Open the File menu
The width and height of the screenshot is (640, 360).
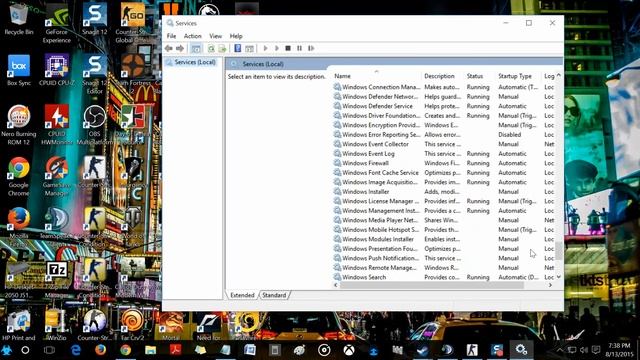click(x=171, y=36)
